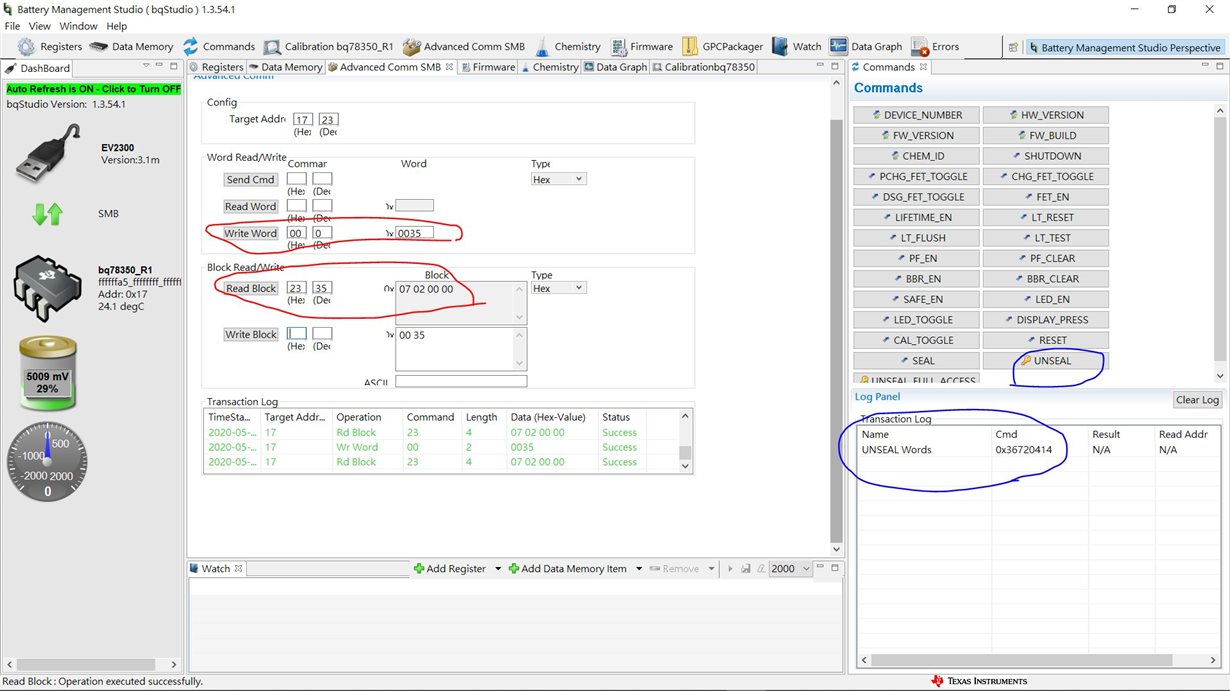
Task: Click the Clear Log button
Action: (1197, 399)
